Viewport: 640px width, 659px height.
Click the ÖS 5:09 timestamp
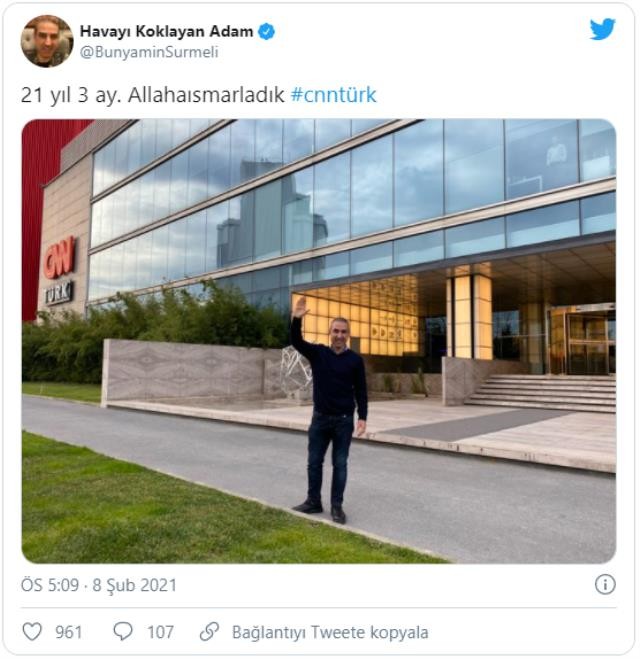click(50, 585)
